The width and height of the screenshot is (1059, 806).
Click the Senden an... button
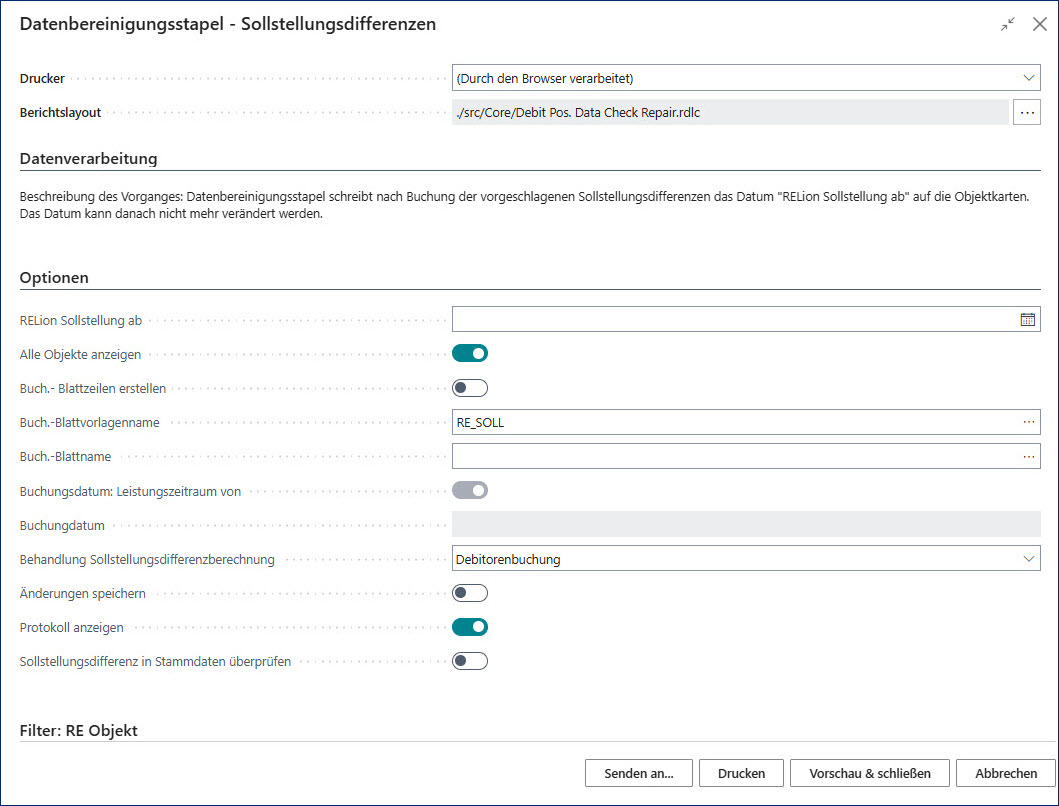tap(638, 773)
